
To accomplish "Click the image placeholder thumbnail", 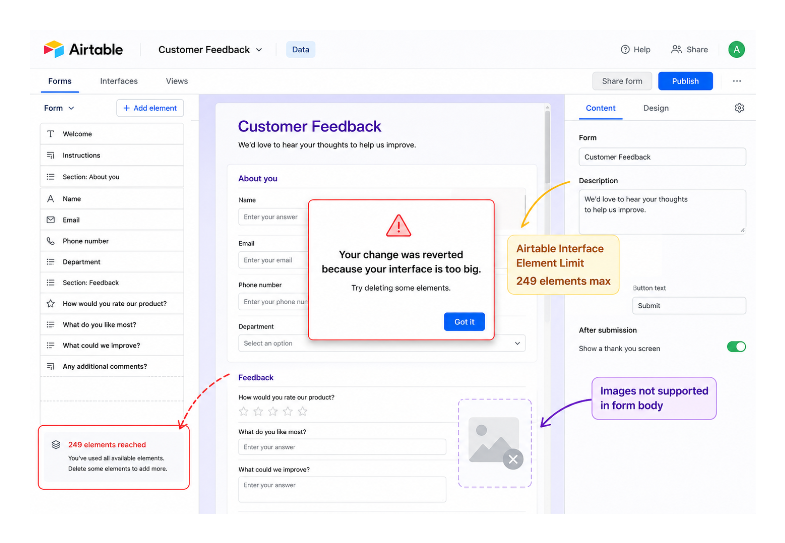I will point(493,439).
